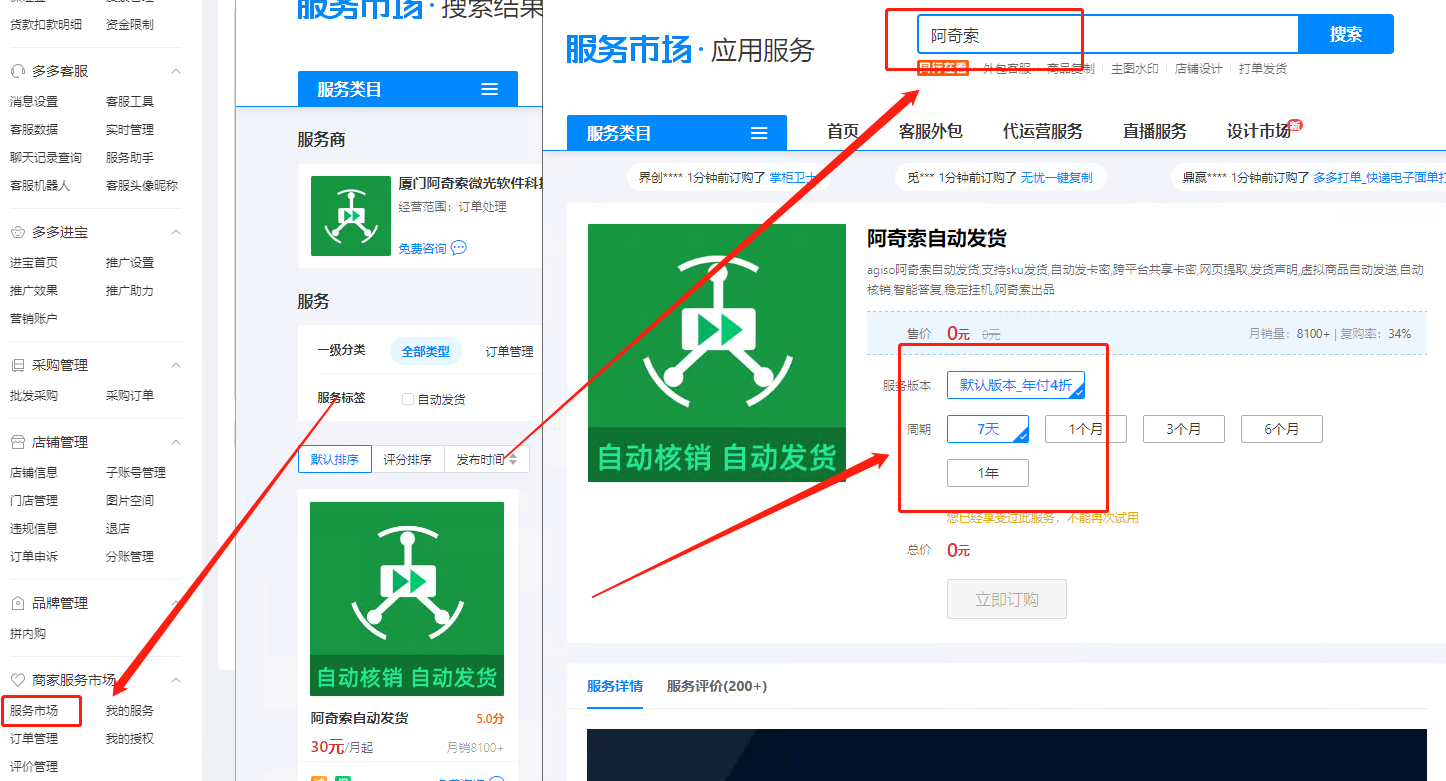
Task: Click the 商家服务市场 heart icon
Action: tap(18, 680)
